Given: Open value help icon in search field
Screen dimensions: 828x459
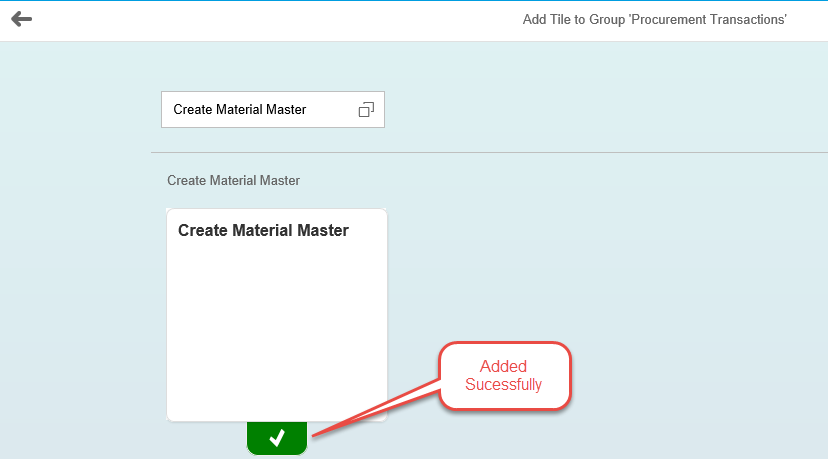Looking at the screenshot, I should (366, 109).
